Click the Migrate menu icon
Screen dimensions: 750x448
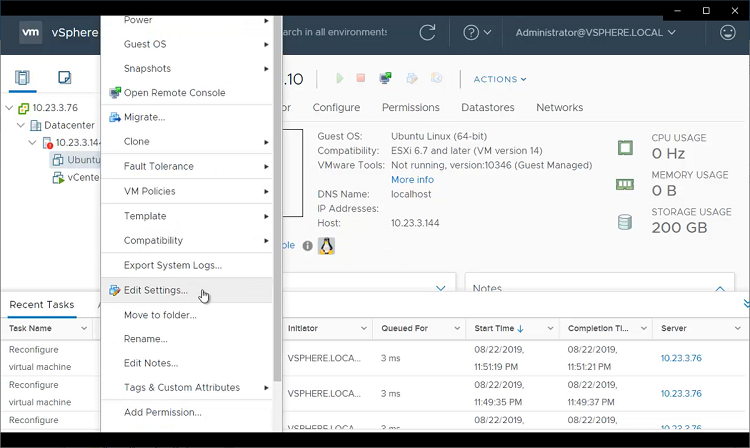pos(115,117)
